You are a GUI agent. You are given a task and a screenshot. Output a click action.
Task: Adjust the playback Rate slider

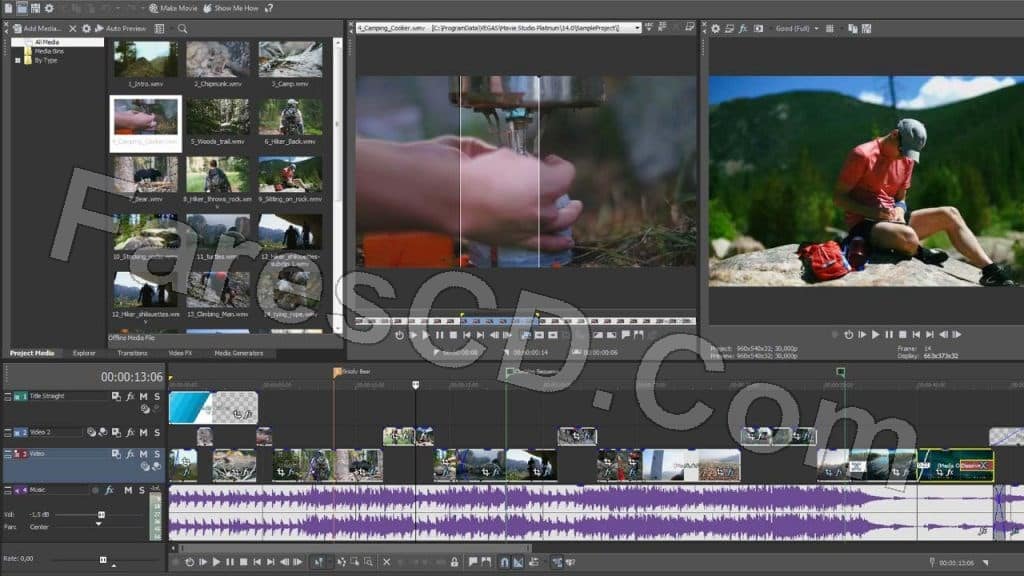pyautogui.click(x=103, y=560)
